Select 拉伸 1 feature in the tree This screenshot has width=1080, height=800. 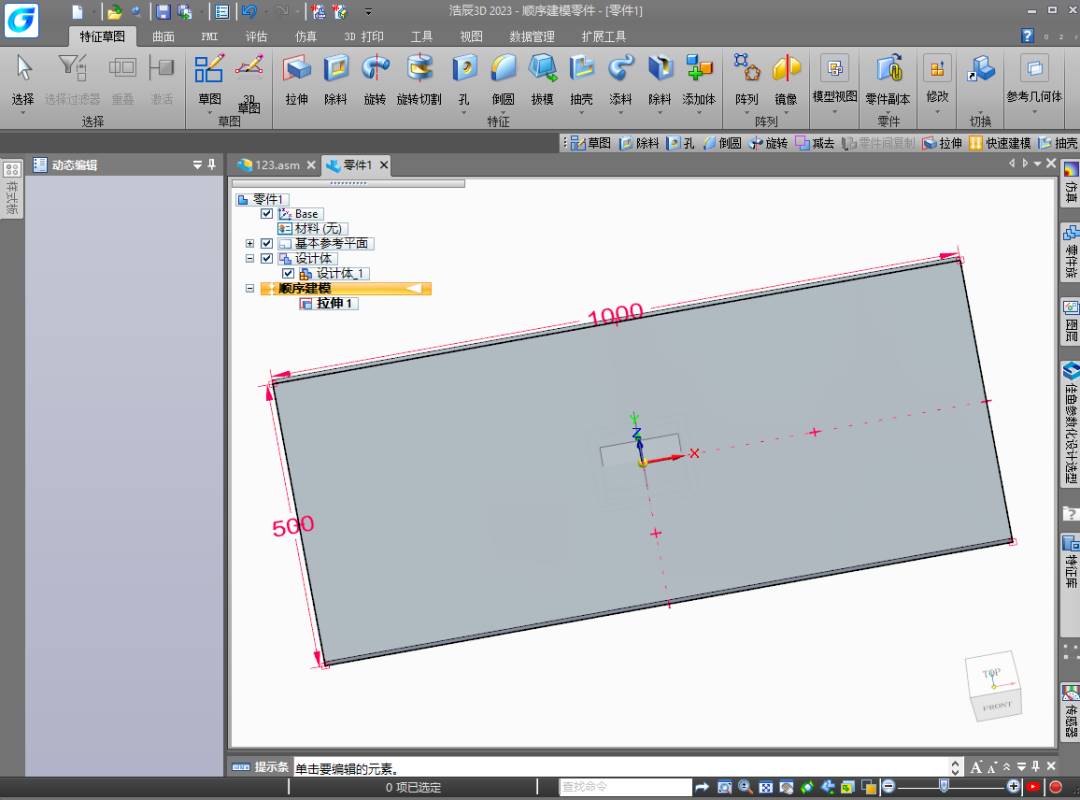pyautogui.click(x=334, y=304)
